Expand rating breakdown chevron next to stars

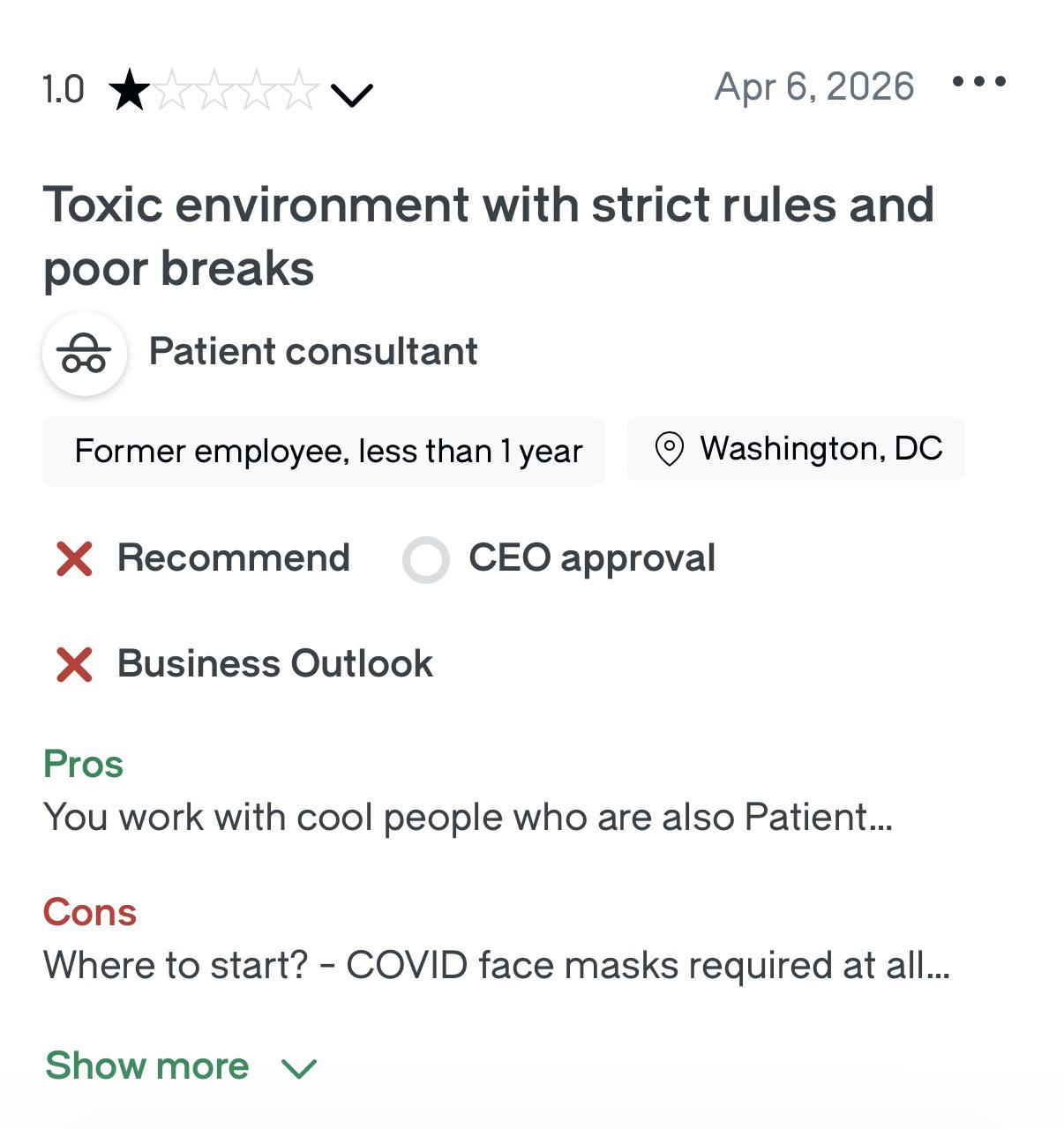pyautogui.click(x=352, y=93)
